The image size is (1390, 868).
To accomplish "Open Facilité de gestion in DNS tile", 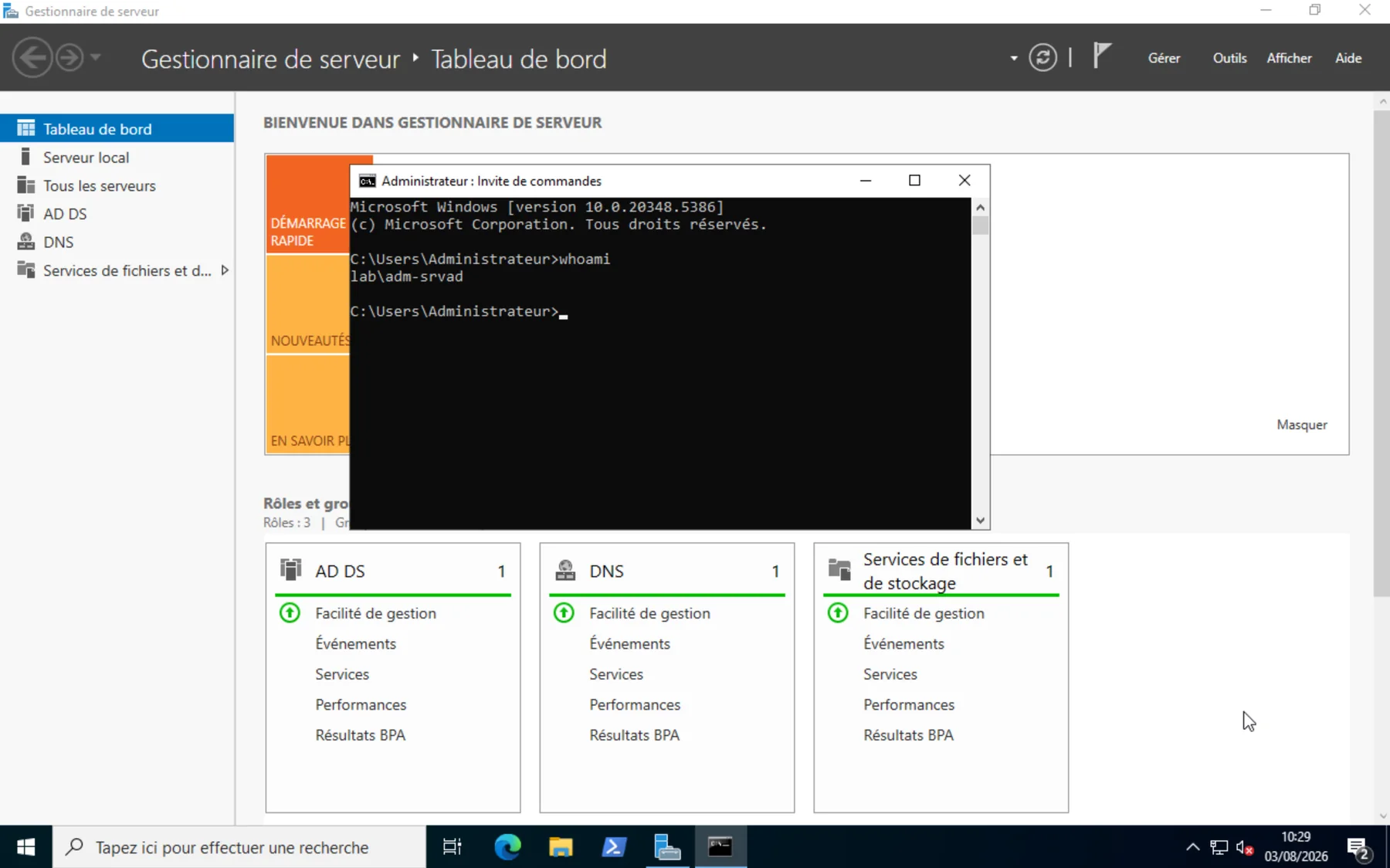I will click(649, 613).
